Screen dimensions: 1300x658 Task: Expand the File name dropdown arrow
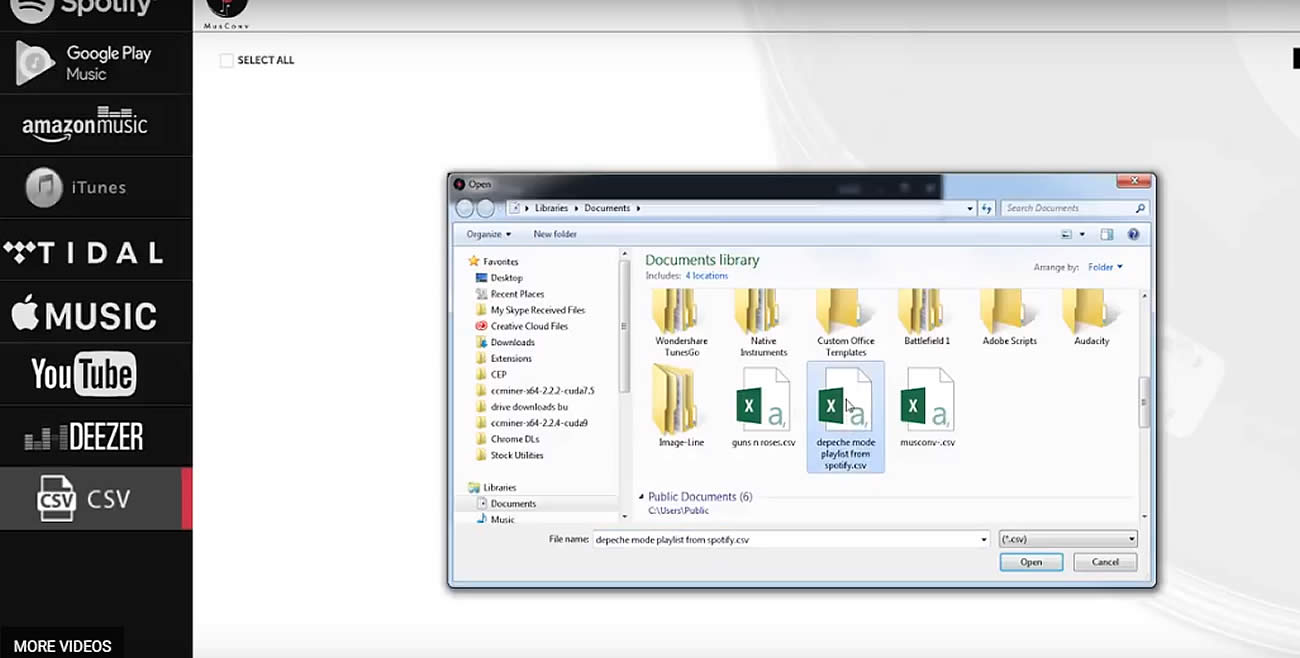[x=984, y=539]
